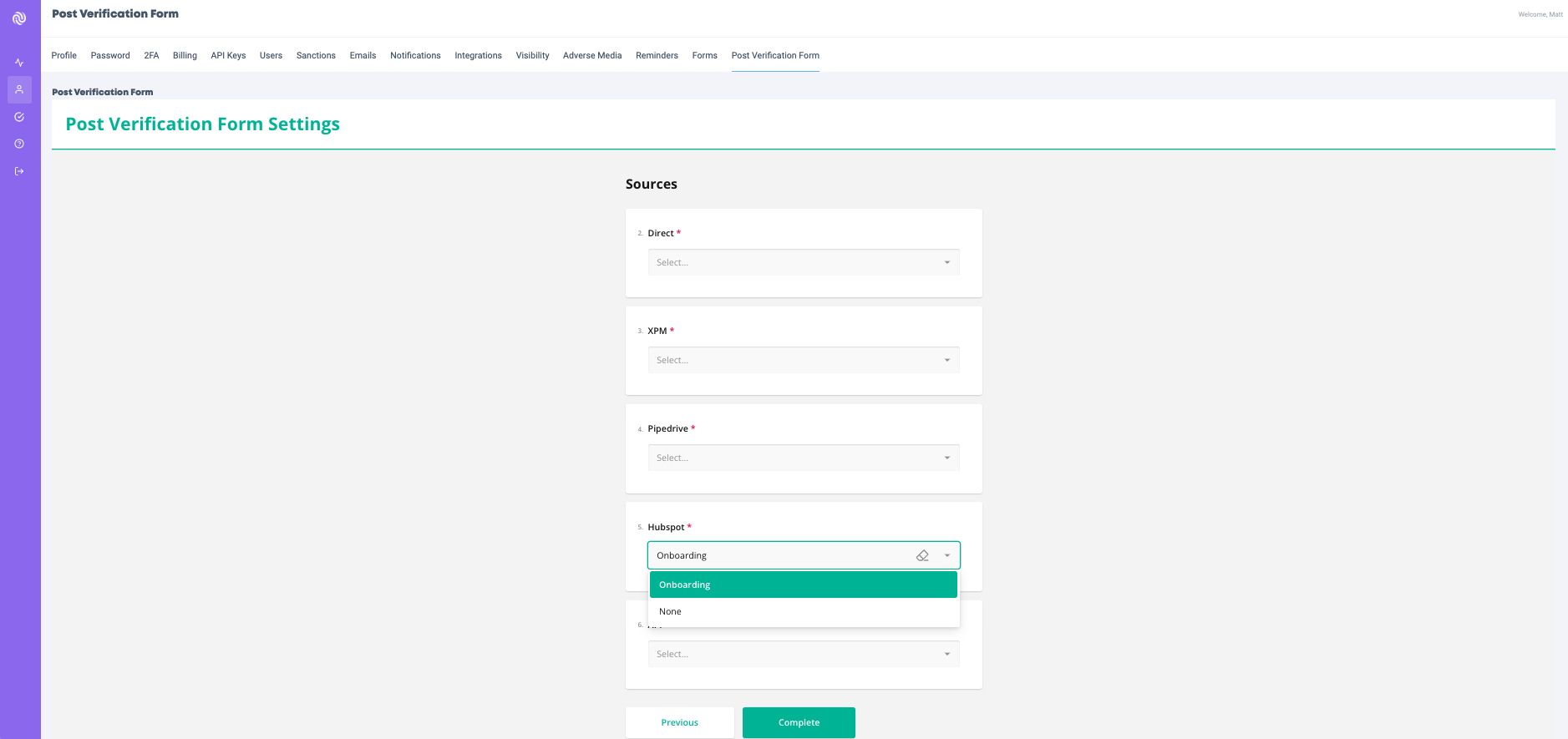Click the log out icon in sidebar
Image resolution: width=1568 pixels, height=739 pixels.
(x=19, y=171)
